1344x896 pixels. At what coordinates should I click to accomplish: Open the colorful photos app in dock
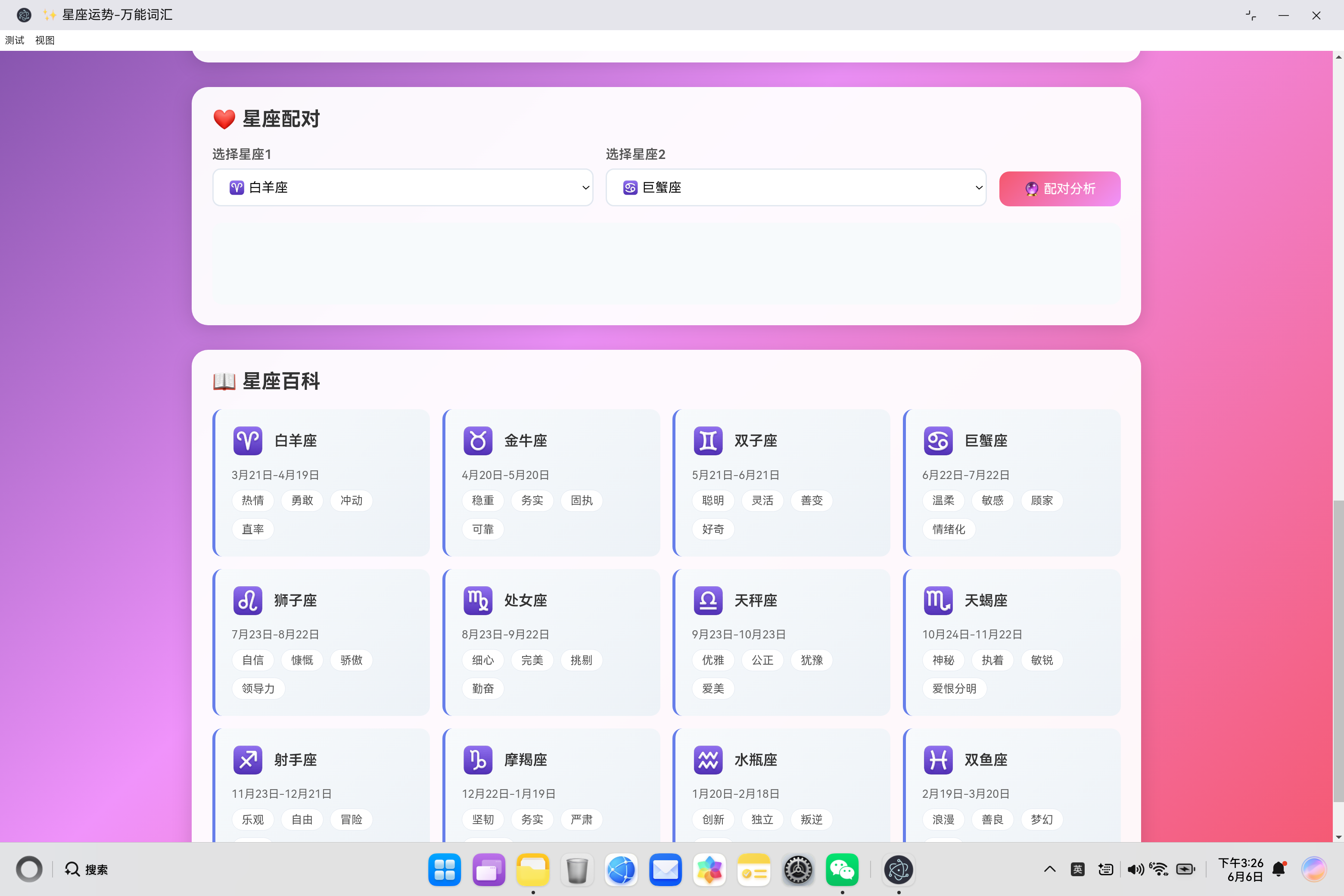pos(709,870)
